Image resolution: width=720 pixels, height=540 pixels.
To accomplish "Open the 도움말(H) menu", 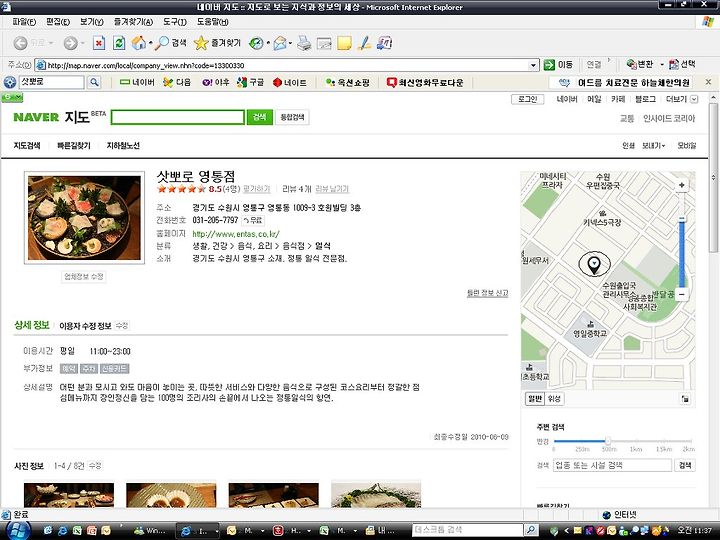I will 213,22.
